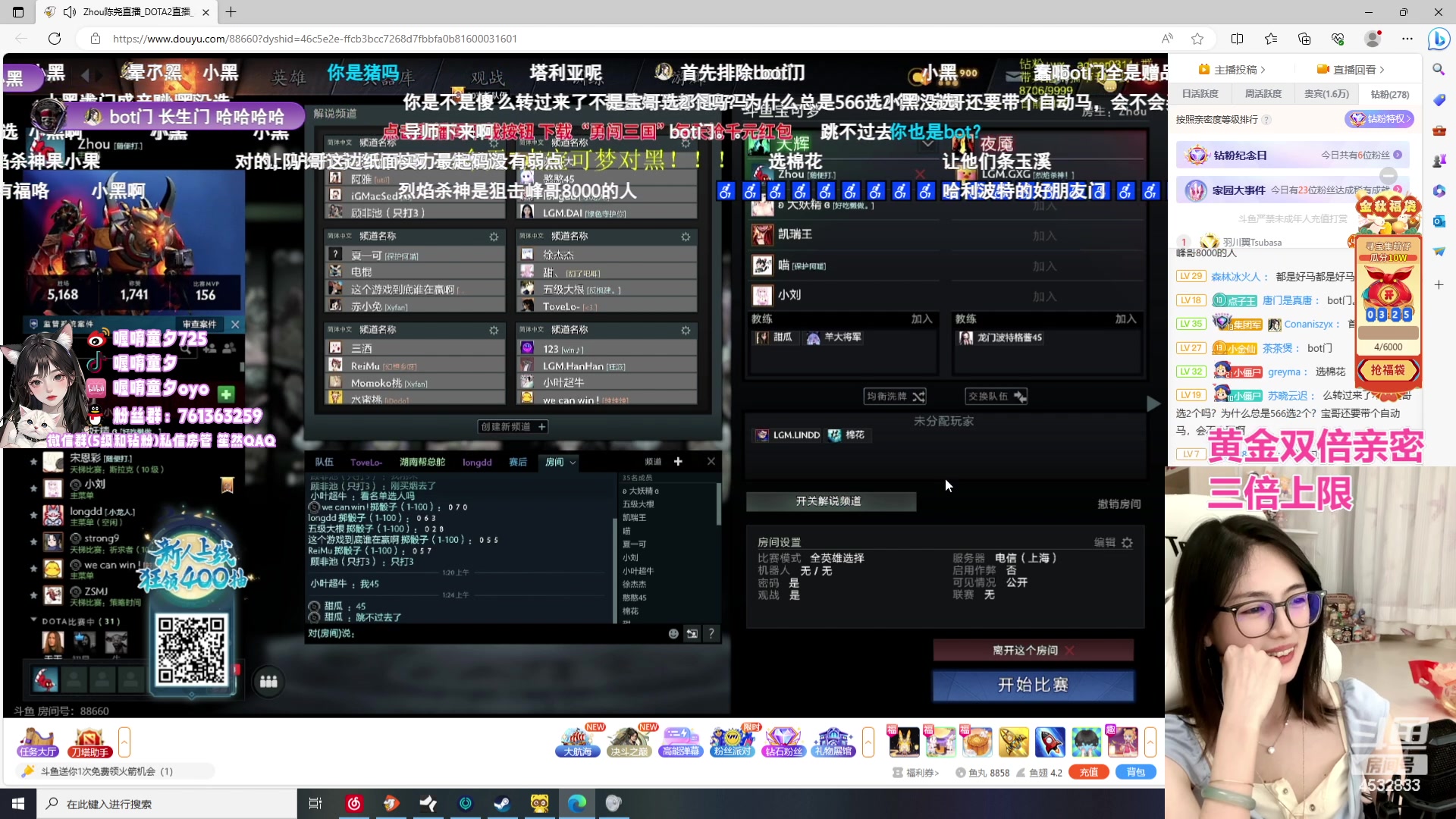Screen dimensions: 1456x819
Task: Open sidebar tools briefcase
Action: click(1439, 130)
